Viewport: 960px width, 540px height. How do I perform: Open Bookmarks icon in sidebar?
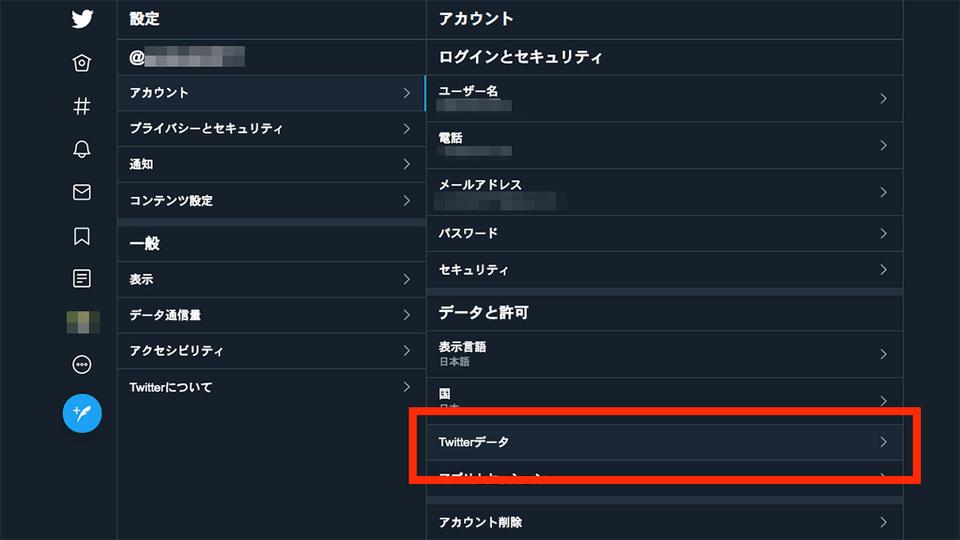pos(81,236)
